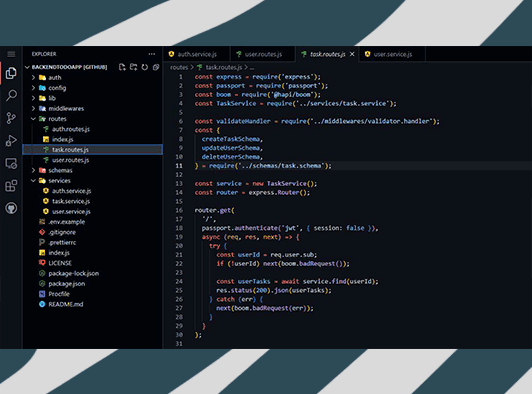Click the New File icon in Explorer
The image size is (532, 394).
(x=122, y=67)
